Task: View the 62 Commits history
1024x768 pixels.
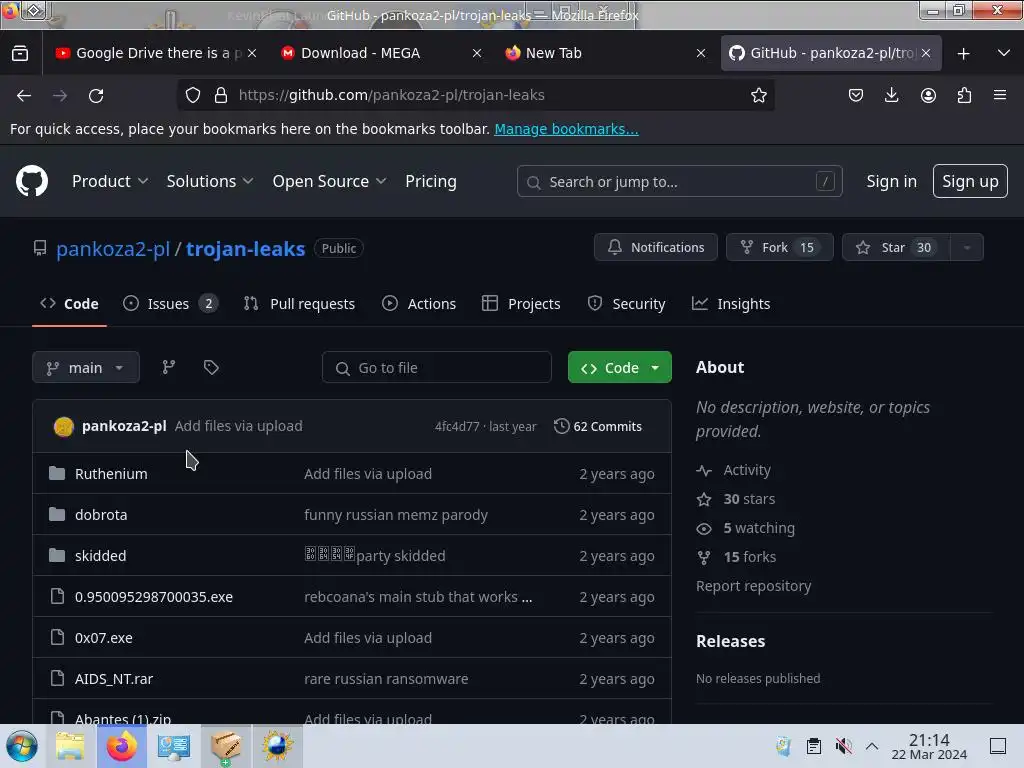Action: [x=598, y=426]
